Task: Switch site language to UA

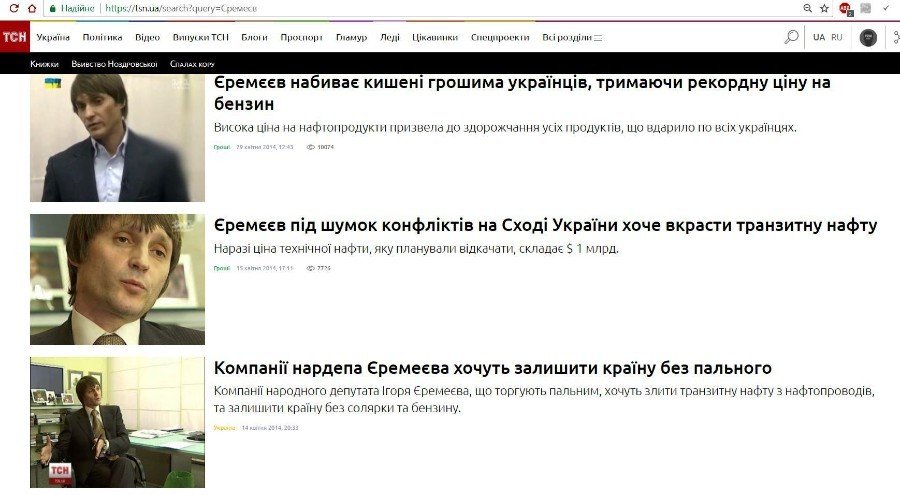Action: tap(819, 37)
